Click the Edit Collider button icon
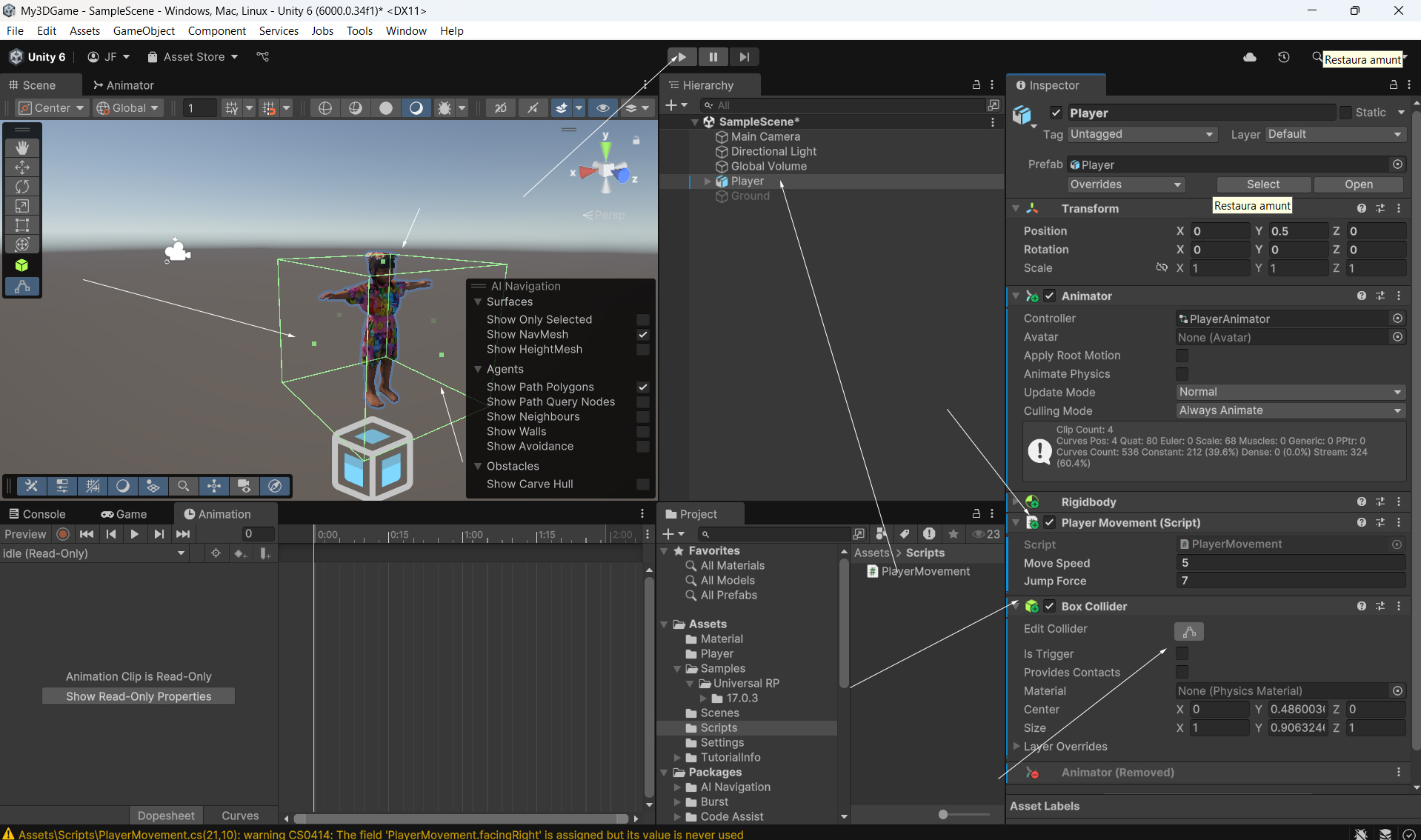 click(1188, 631)
